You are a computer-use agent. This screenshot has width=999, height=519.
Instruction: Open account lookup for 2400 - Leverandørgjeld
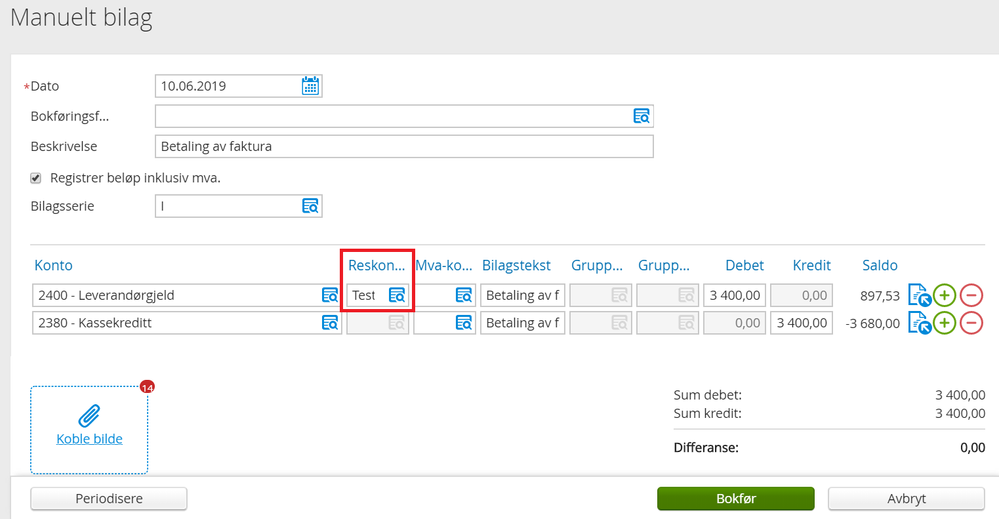[x=330, y=295]
